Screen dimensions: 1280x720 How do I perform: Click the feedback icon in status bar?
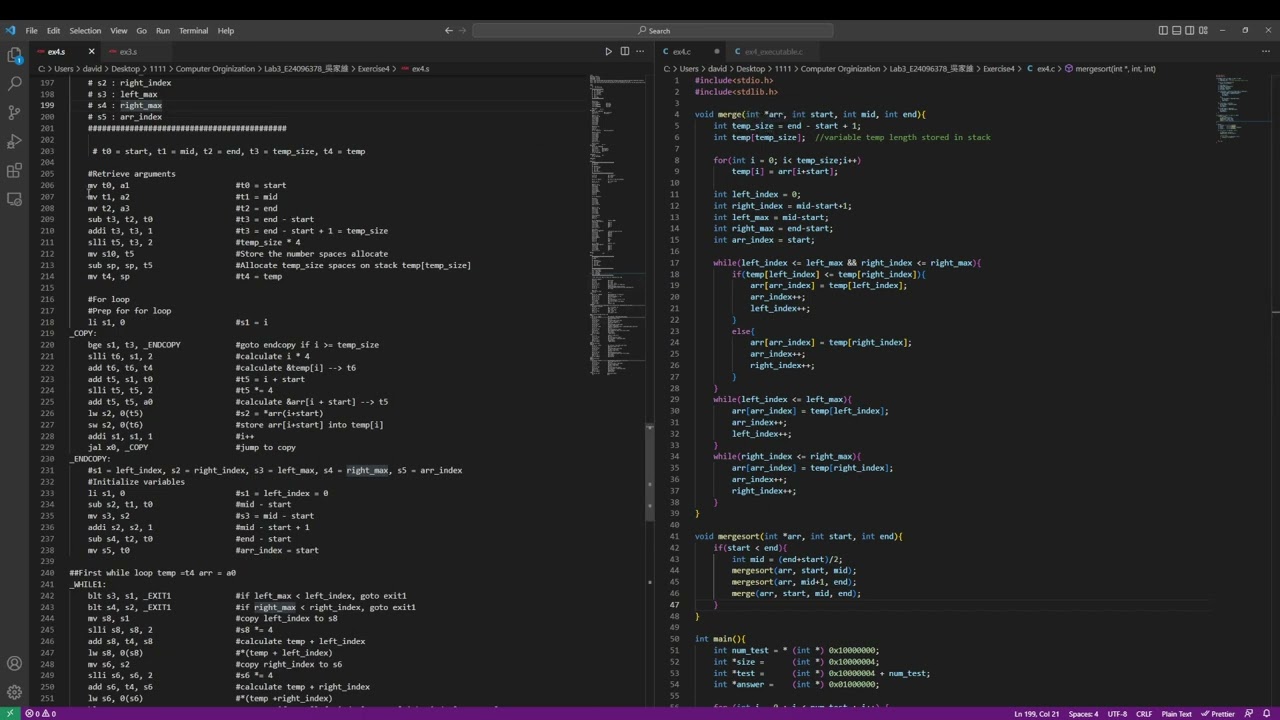tap(1249, 714)
